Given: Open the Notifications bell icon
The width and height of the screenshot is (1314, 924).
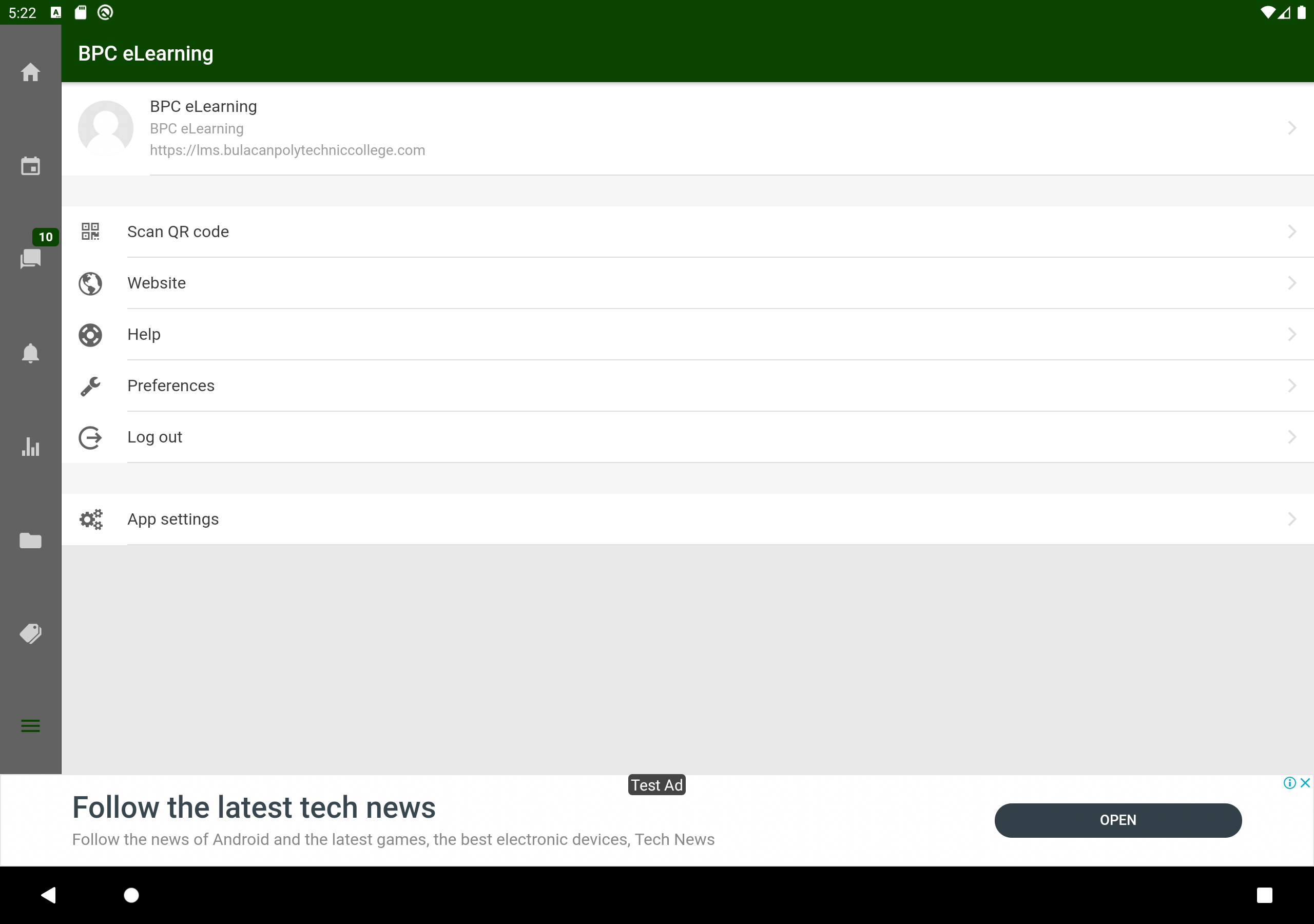Looking at the screenshot, I should (x=30, y=353).
